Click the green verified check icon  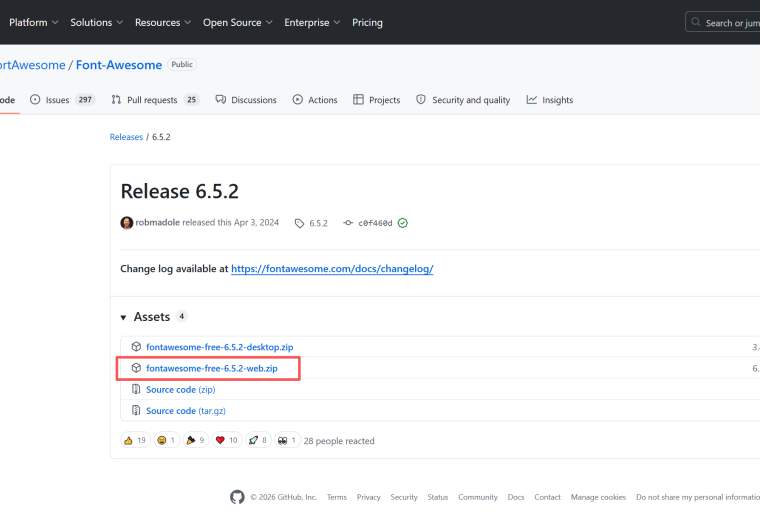point(403,223)
